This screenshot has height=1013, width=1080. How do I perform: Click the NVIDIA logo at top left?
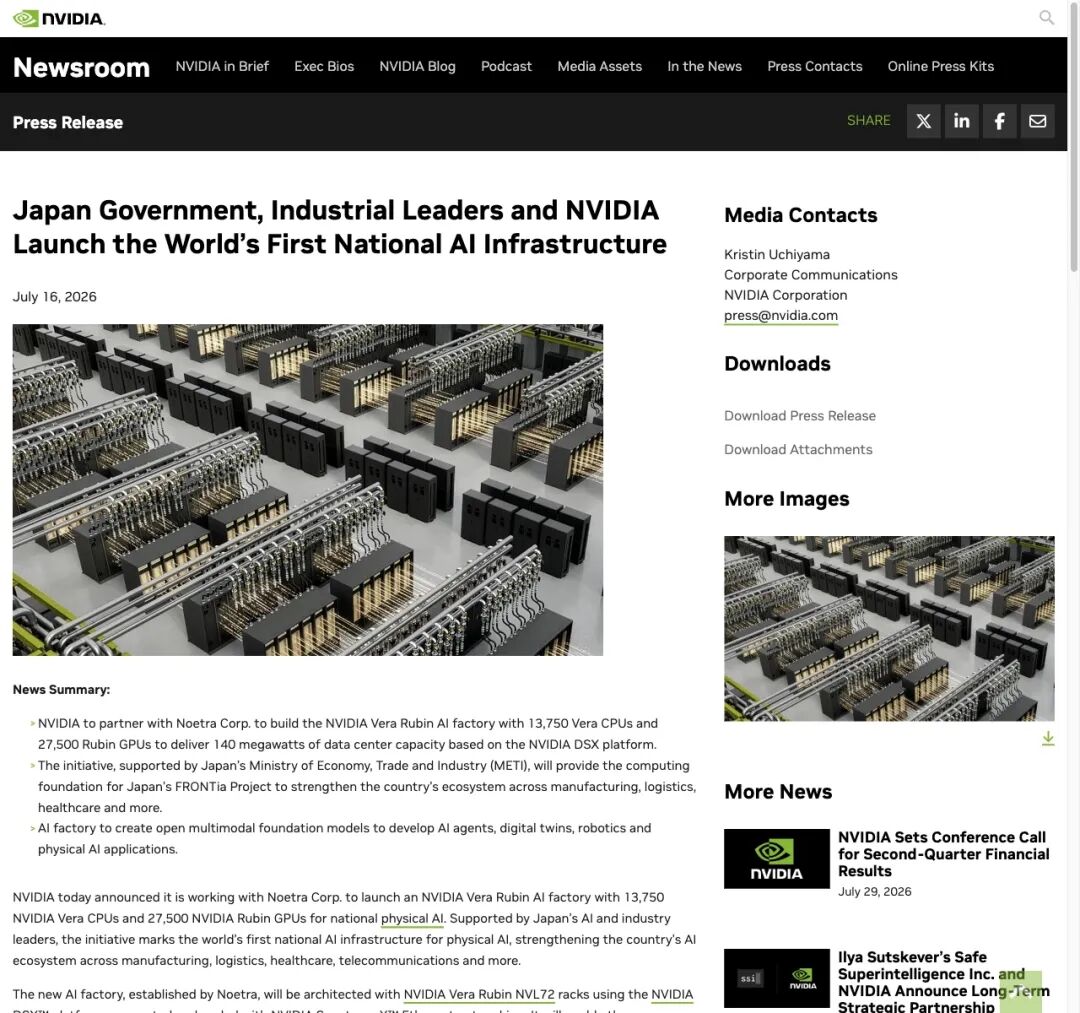pos(59,19)
